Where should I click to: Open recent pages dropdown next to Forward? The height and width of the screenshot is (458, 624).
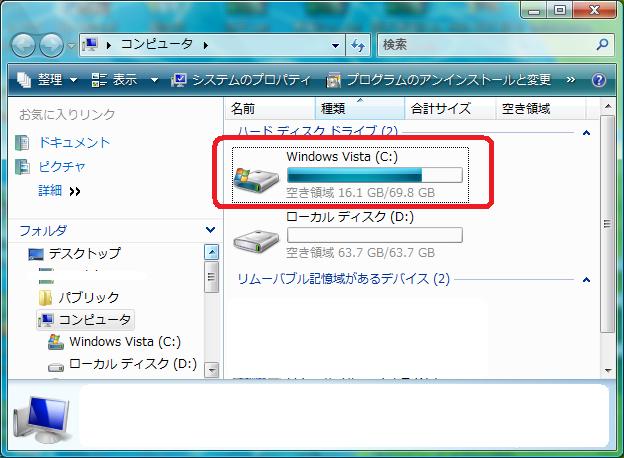(x=71, y=45)
